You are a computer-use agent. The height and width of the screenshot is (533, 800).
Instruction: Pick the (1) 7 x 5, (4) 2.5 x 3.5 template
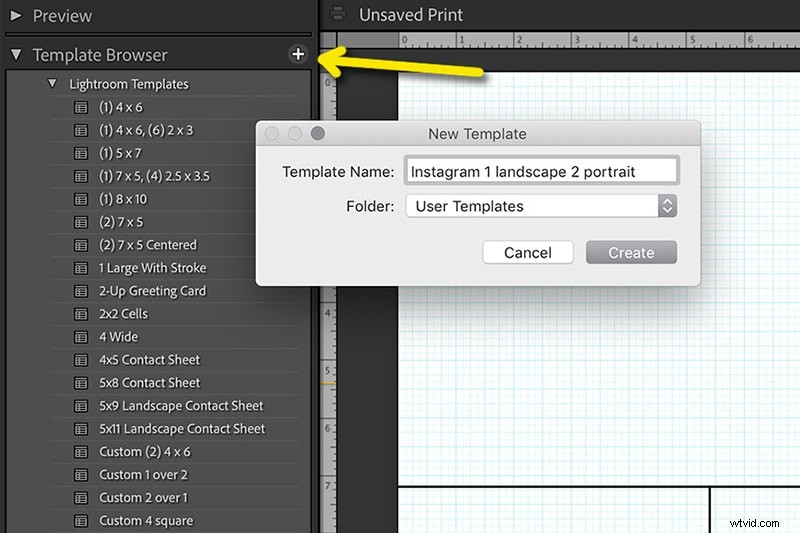point(154,176)
